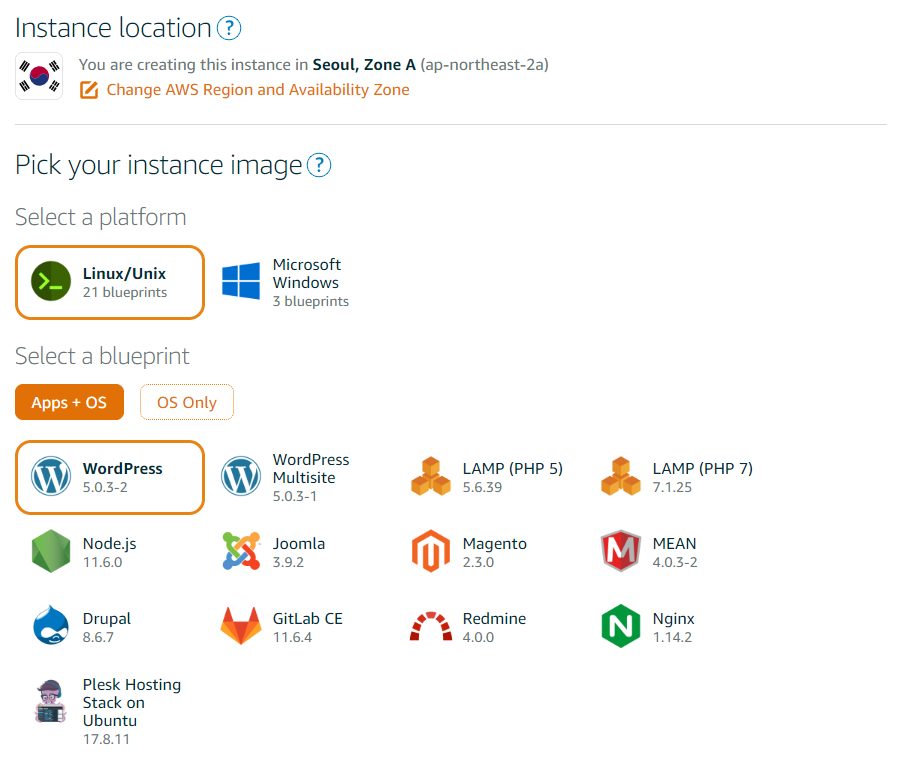
Task: Click the Joomla logo icon
Action: pyautogui.click(x=241, y=551)
